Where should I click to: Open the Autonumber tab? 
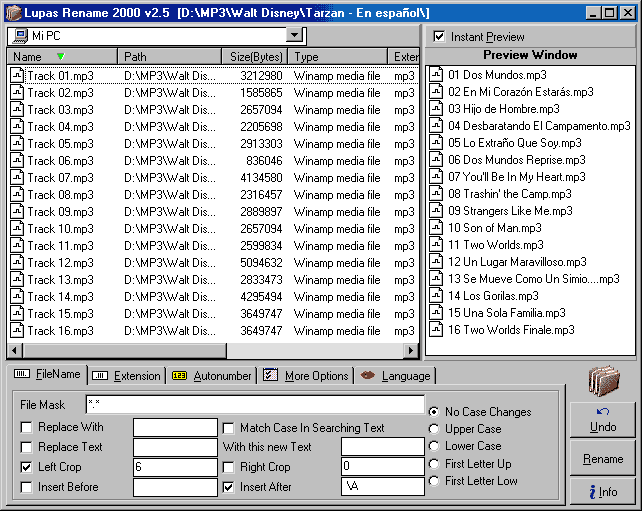(x=212, y=375)
